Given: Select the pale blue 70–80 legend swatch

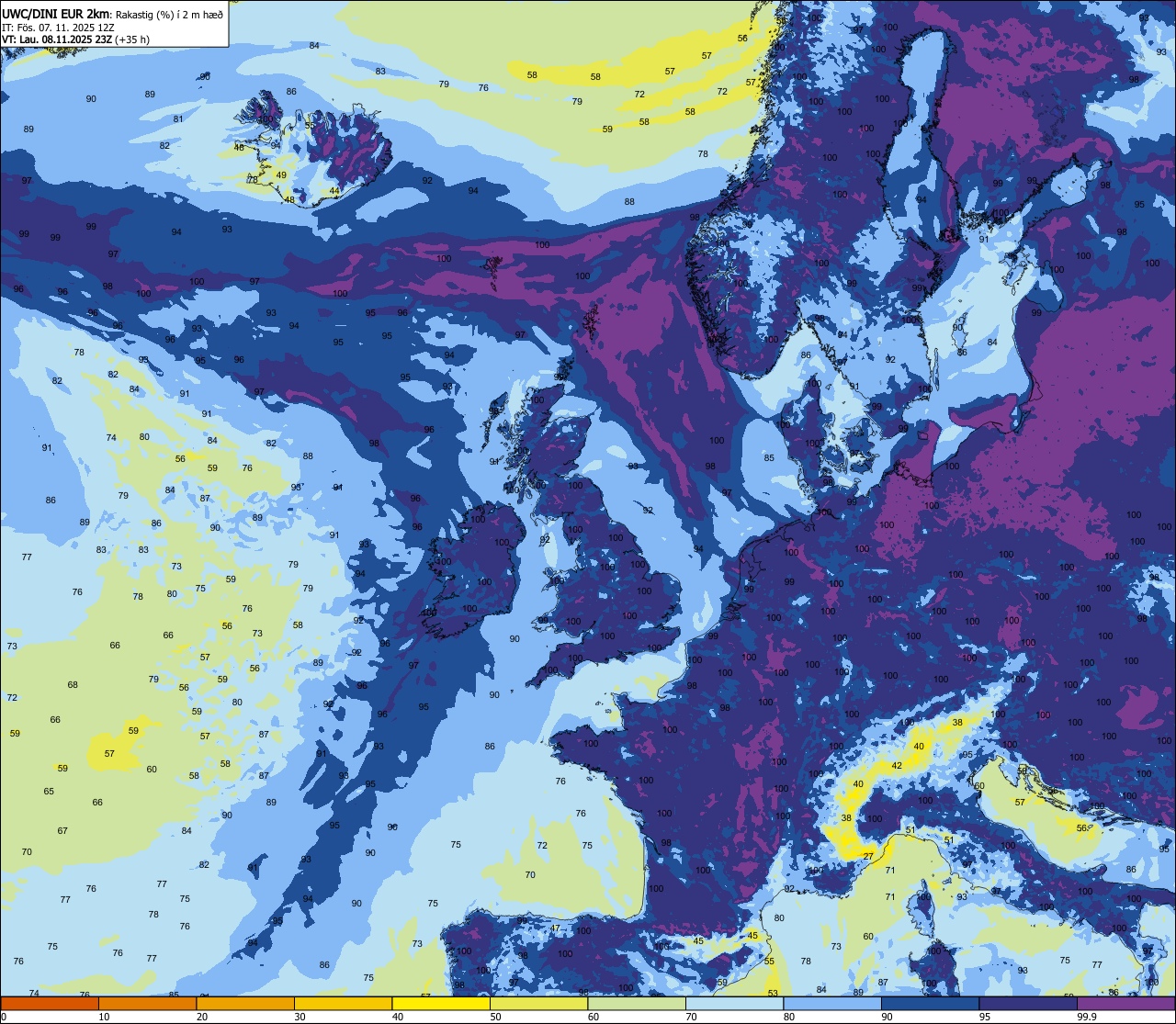Looking at the screenshot, I should (734, 1003).
